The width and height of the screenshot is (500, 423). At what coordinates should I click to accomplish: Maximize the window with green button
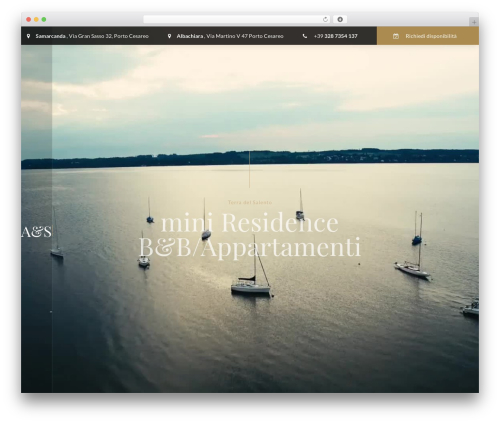[x=44, y=19]
